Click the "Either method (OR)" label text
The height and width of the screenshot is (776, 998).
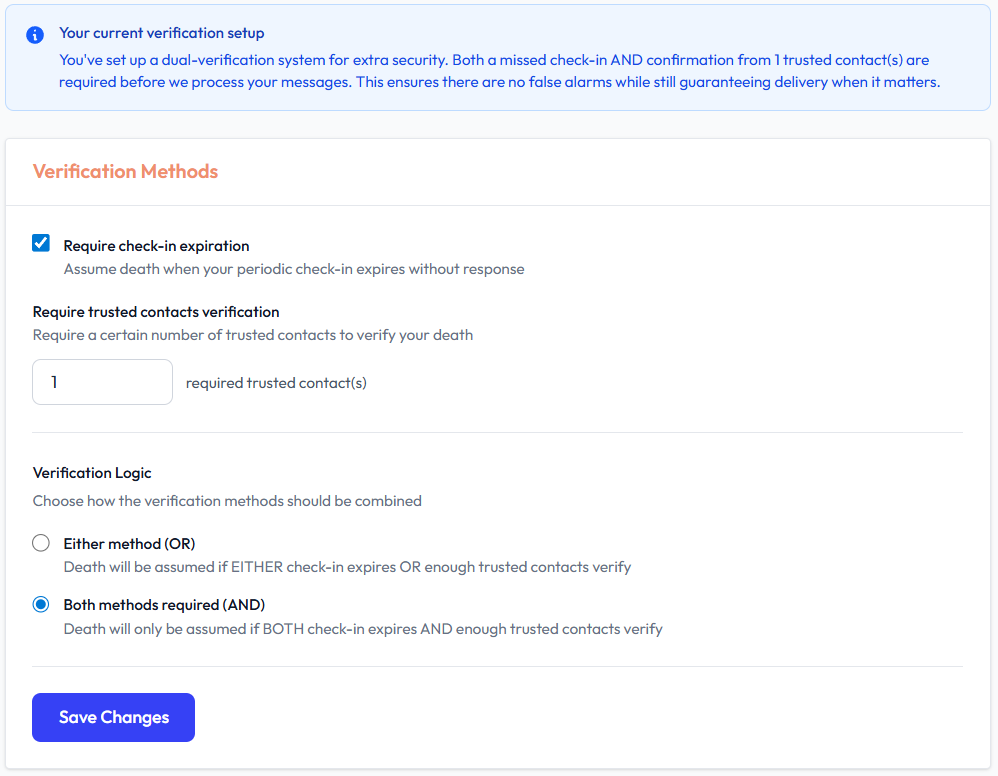129,544
